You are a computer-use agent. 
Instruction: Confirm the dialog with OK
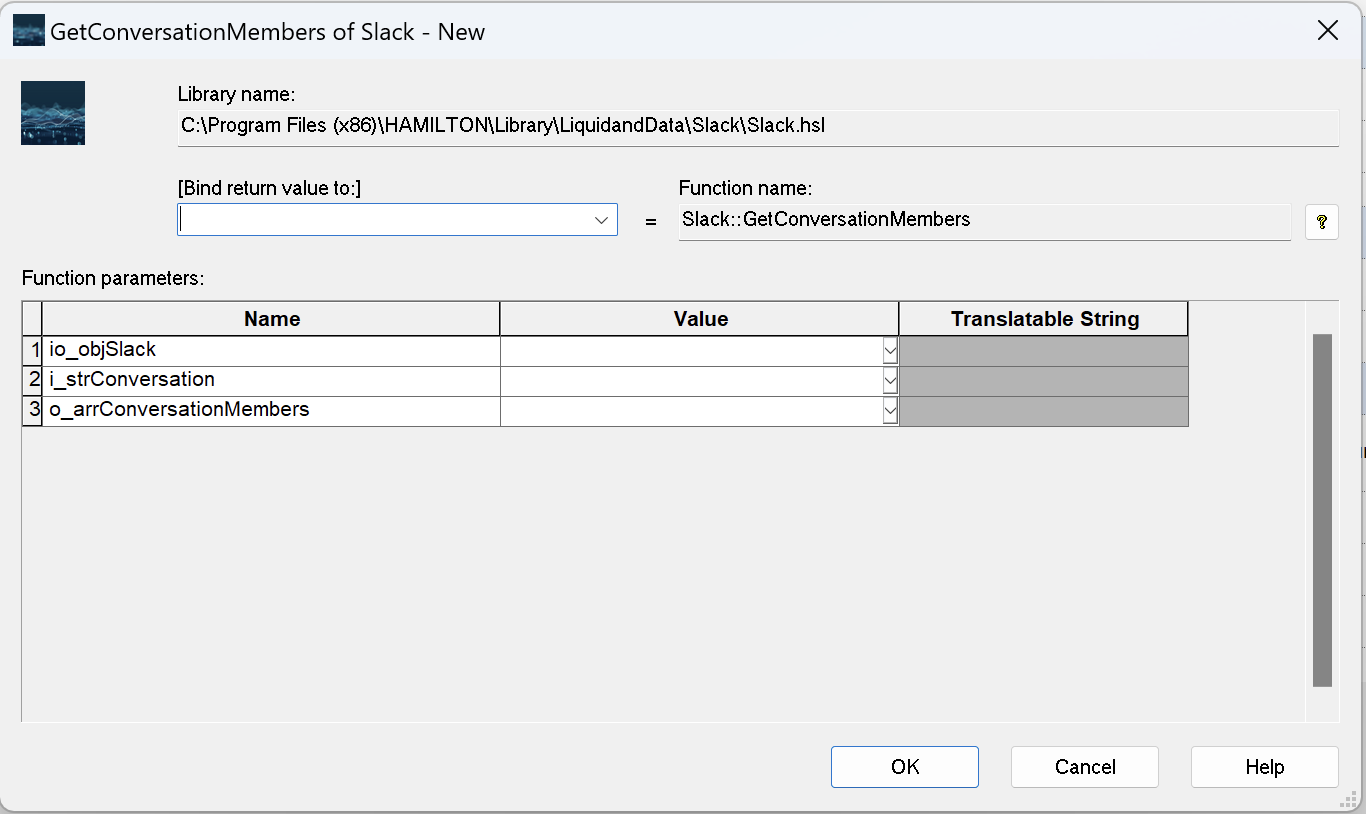click(905, 767)
